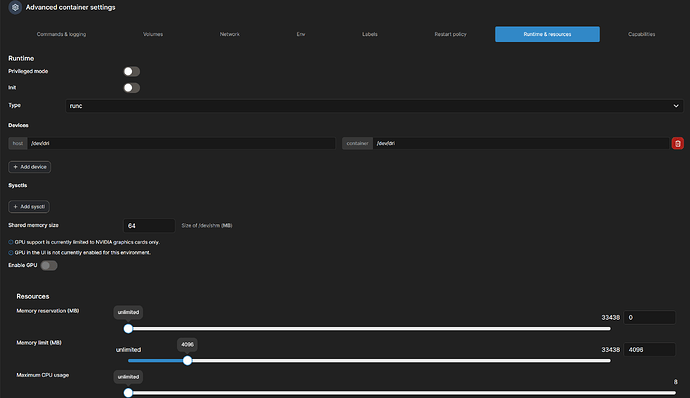Click the Advanced container settings gear icon

(15, 7)
